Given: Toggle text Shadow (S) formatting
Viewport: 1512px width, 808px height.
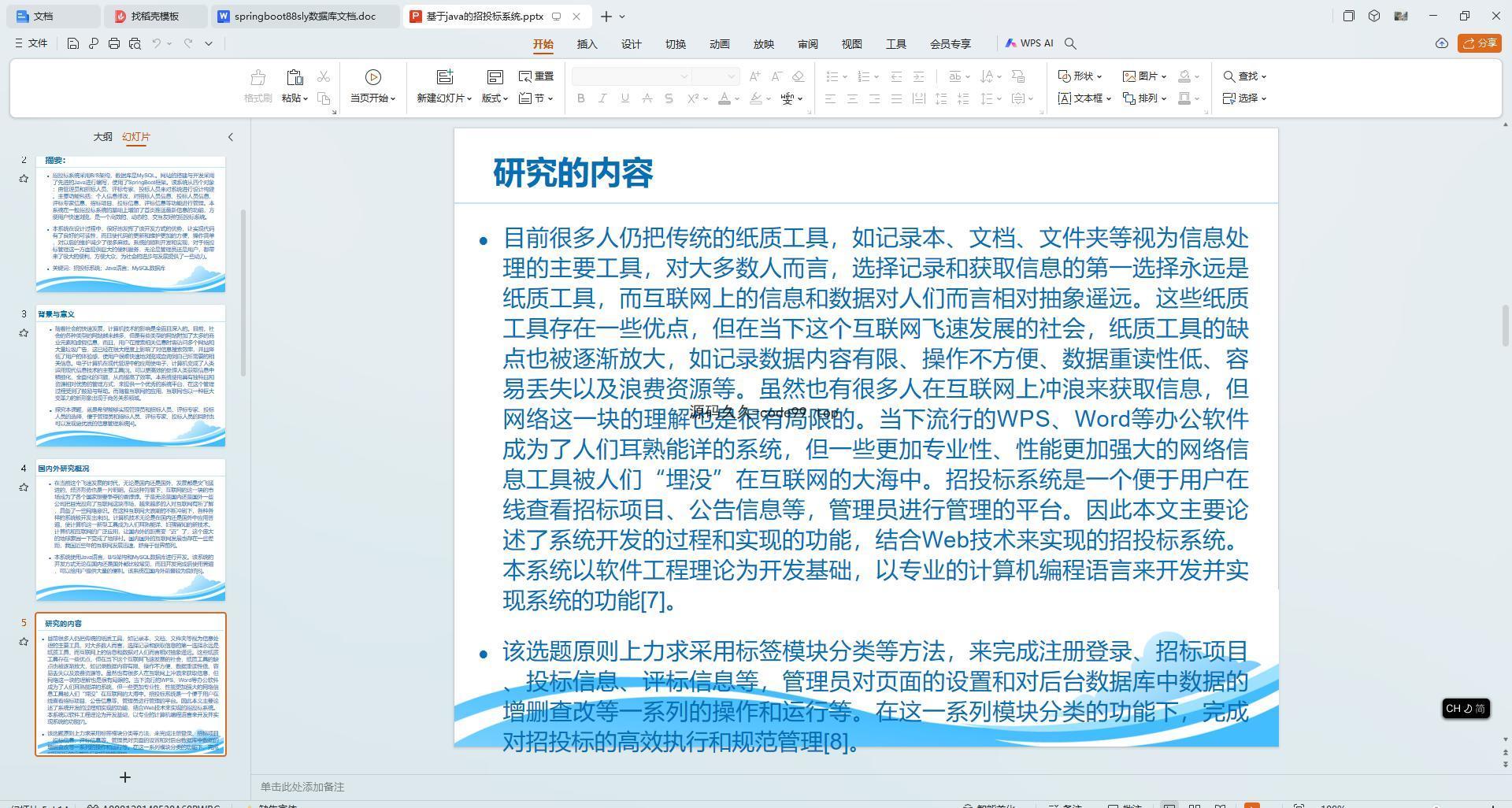Looking at the screenshot, I should point(669,98).
